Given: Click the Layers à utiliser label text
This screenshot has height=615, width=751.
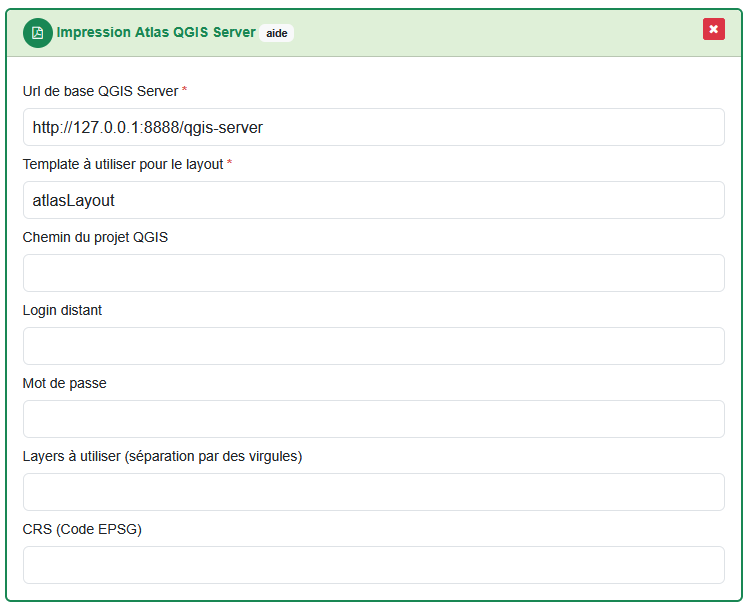Looking at the screenshot, I should pos(162,456).
